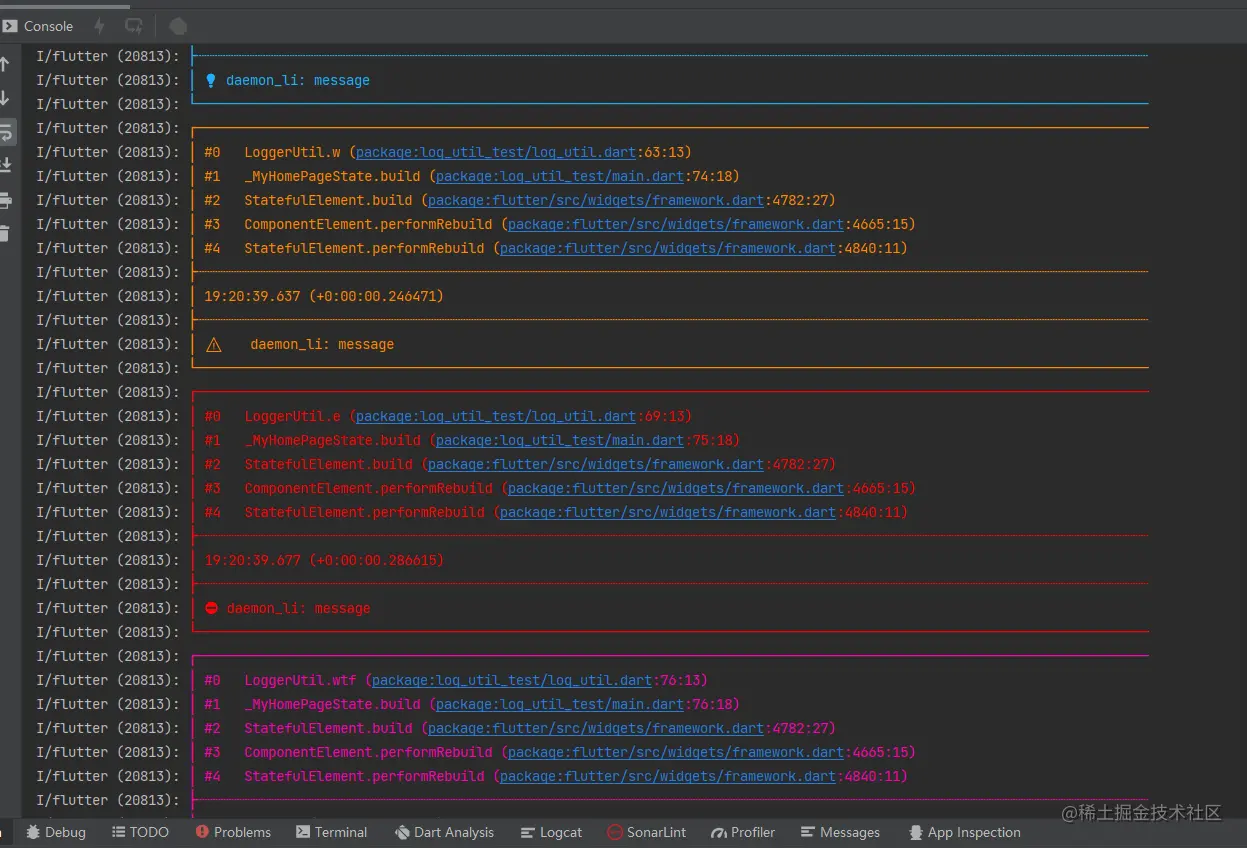The width and height of the screenshot is (1247, 848).
Task: Open DevTools hexagon icon in console toolbar
Action: click(177, 26)
